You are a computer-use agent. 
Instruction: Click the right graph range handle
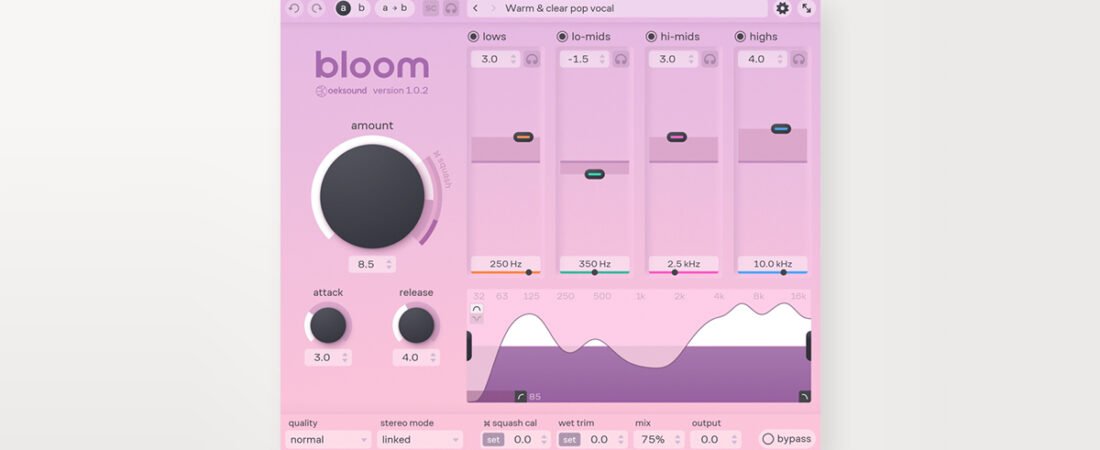[x=809, y=346]
